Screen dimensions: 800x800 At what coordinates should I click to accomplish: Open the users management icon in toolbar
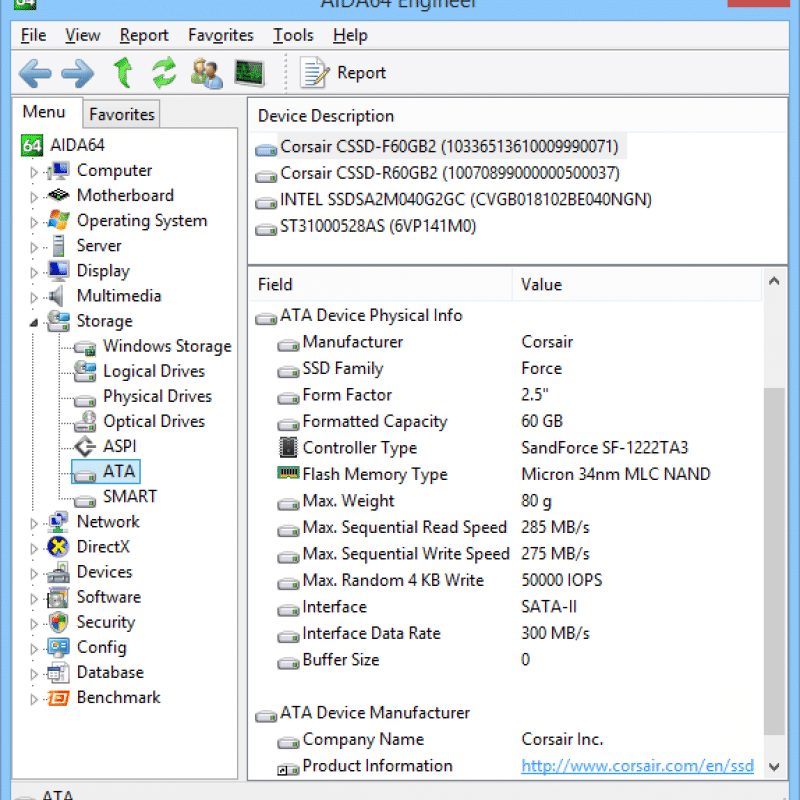(x=206, y=73)
